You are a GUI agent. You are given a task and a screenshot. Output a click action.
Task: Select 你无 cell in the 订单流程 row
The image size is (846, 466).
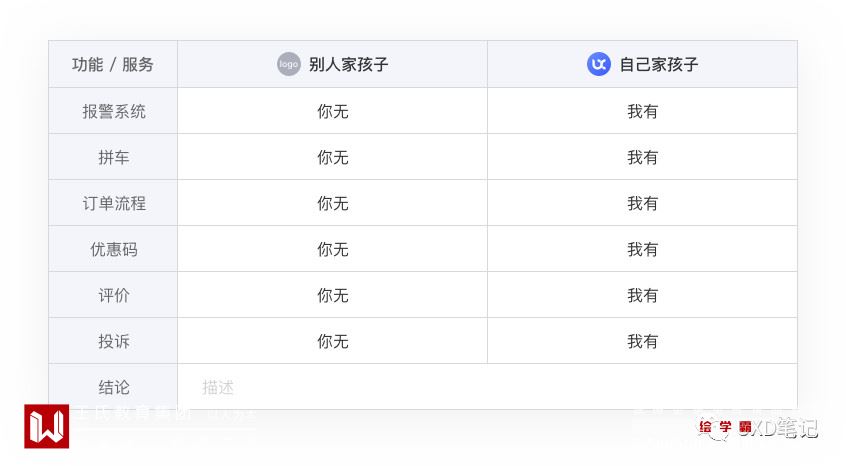333,203
